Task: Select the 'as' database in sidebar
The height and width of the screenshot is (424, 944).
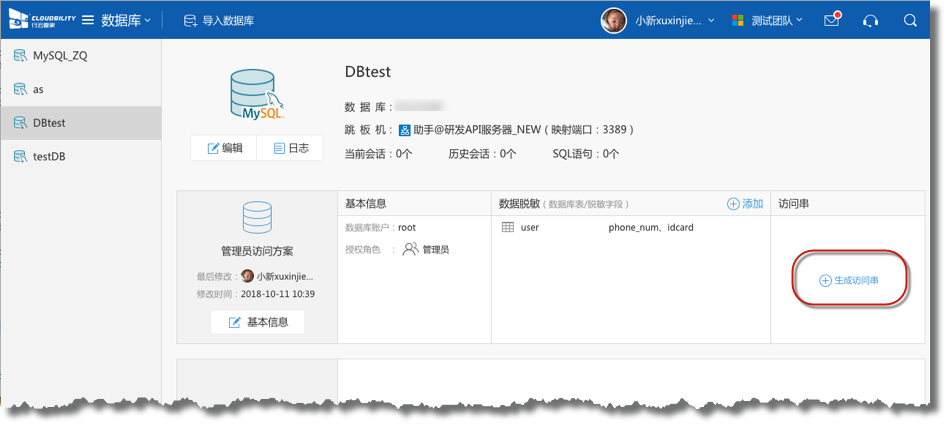Action: [81, 89]
